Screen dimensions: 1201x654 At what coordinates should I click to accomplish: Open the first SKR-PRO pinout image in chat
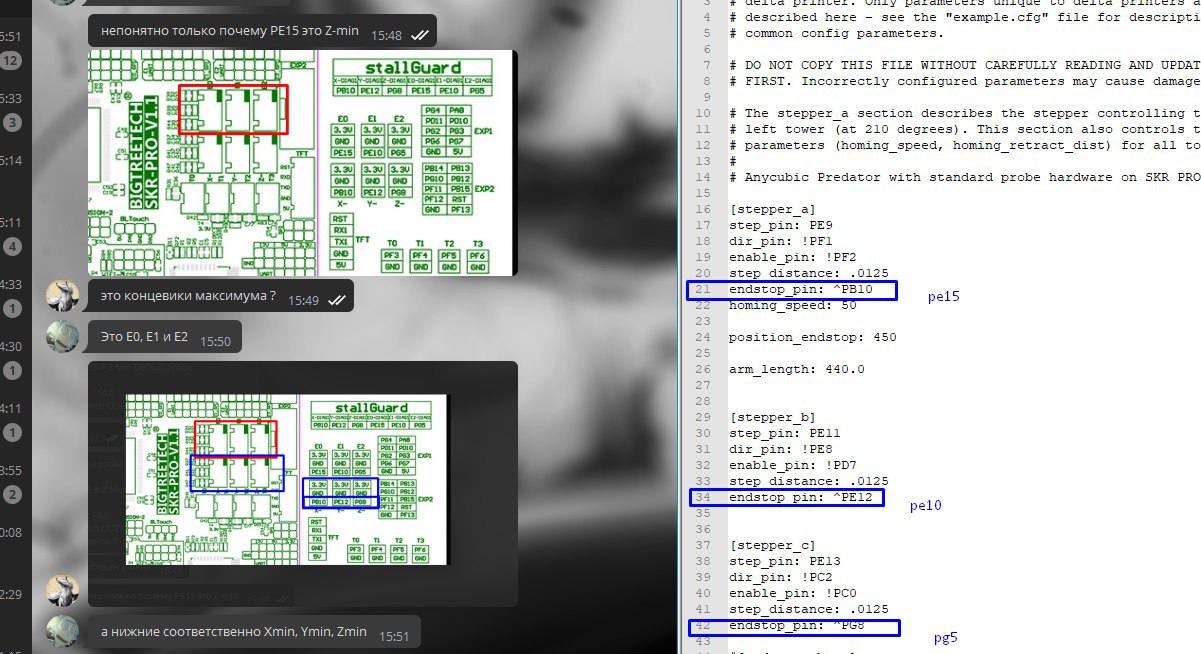point(303,163)
